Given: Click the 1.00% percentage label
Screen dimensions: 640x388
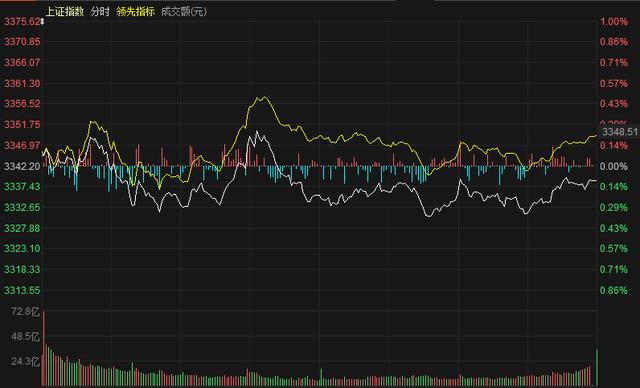Looking at the screenshot, I should [x=613, y=21].
